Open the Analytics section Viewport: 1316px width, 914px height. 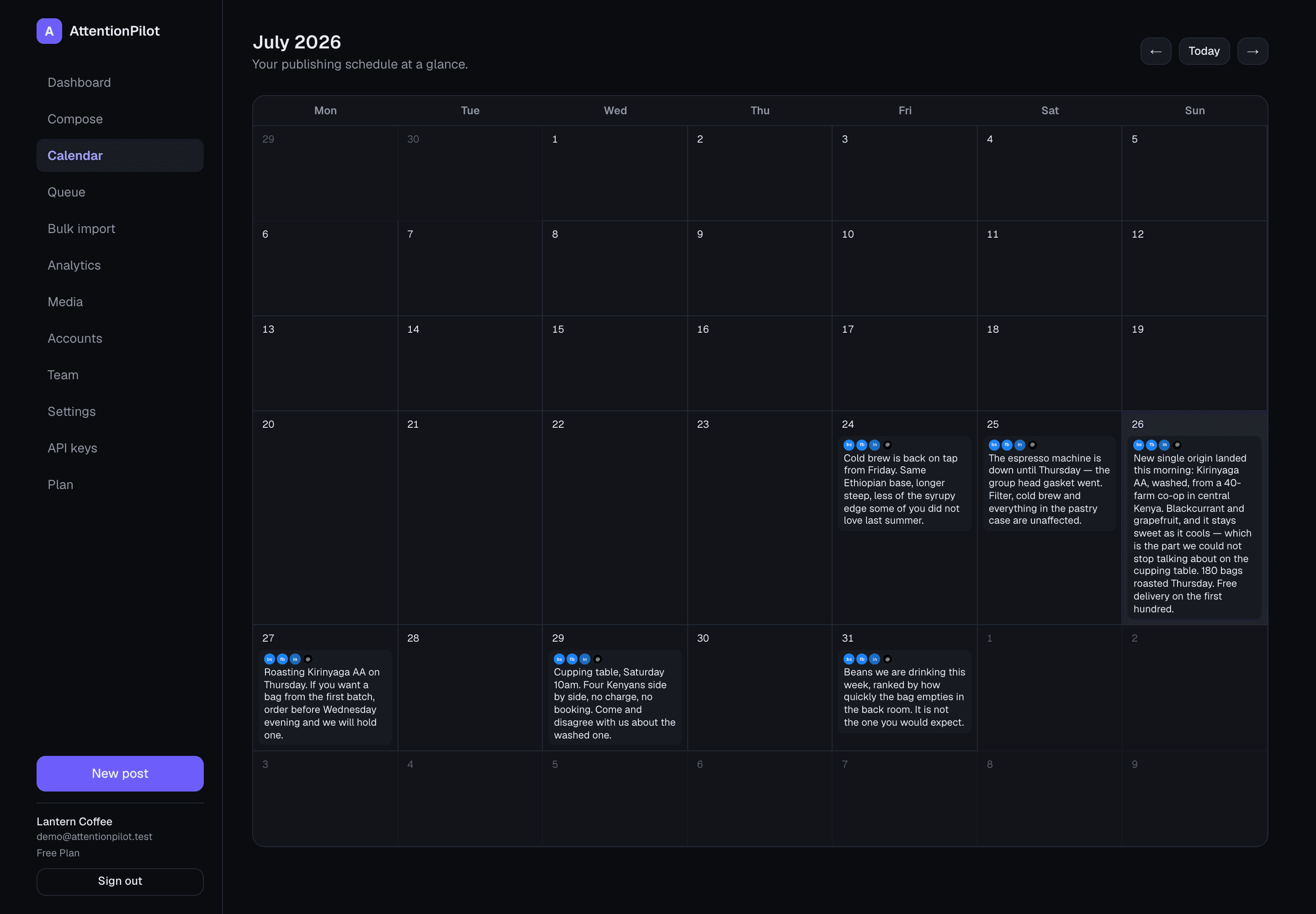coord(120,266)
